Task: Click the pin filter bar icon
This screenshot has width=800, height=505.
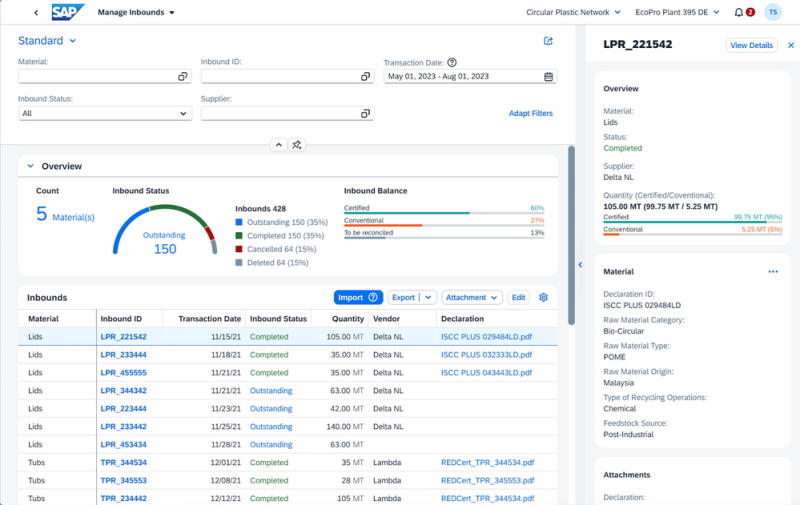Action: point(297,145)
